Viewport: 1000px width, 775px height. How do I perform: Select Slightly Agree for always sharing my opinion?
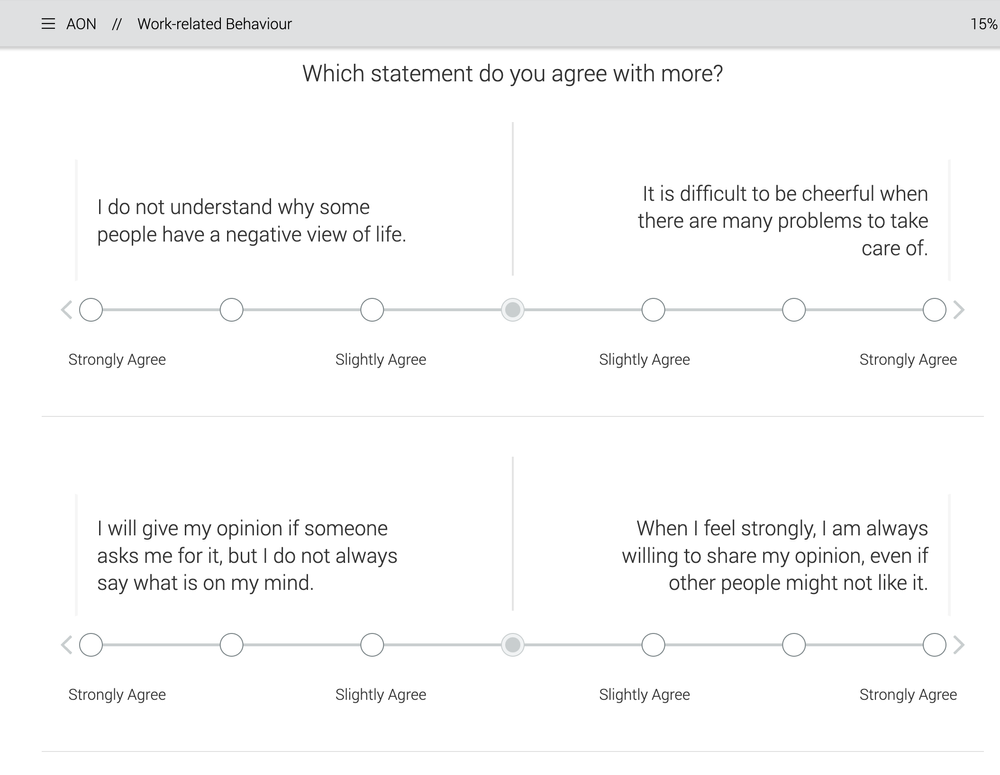pos(653,645)
